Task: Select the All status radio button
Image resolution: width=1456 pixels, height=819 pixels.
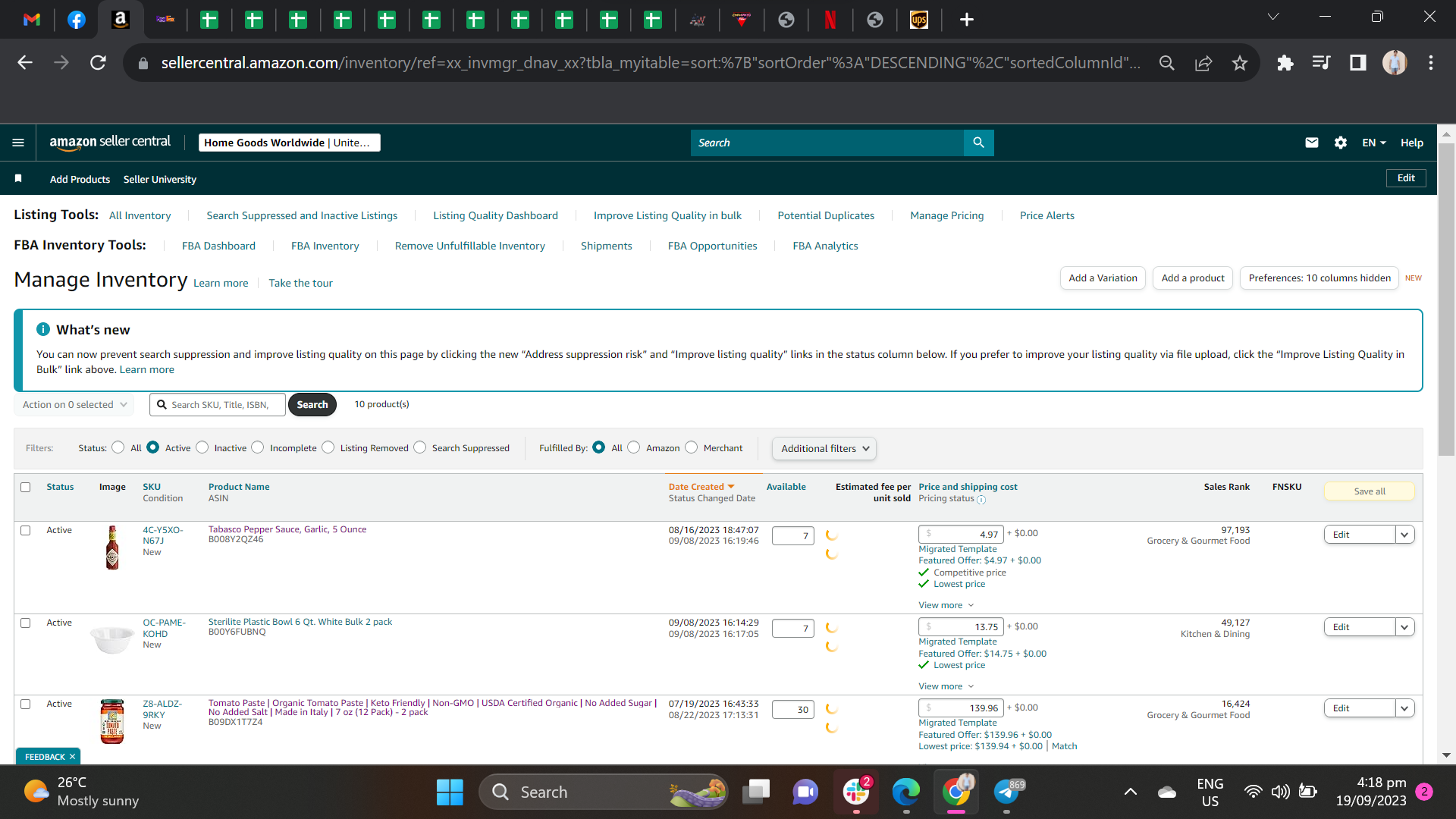Action: [118, 447]
